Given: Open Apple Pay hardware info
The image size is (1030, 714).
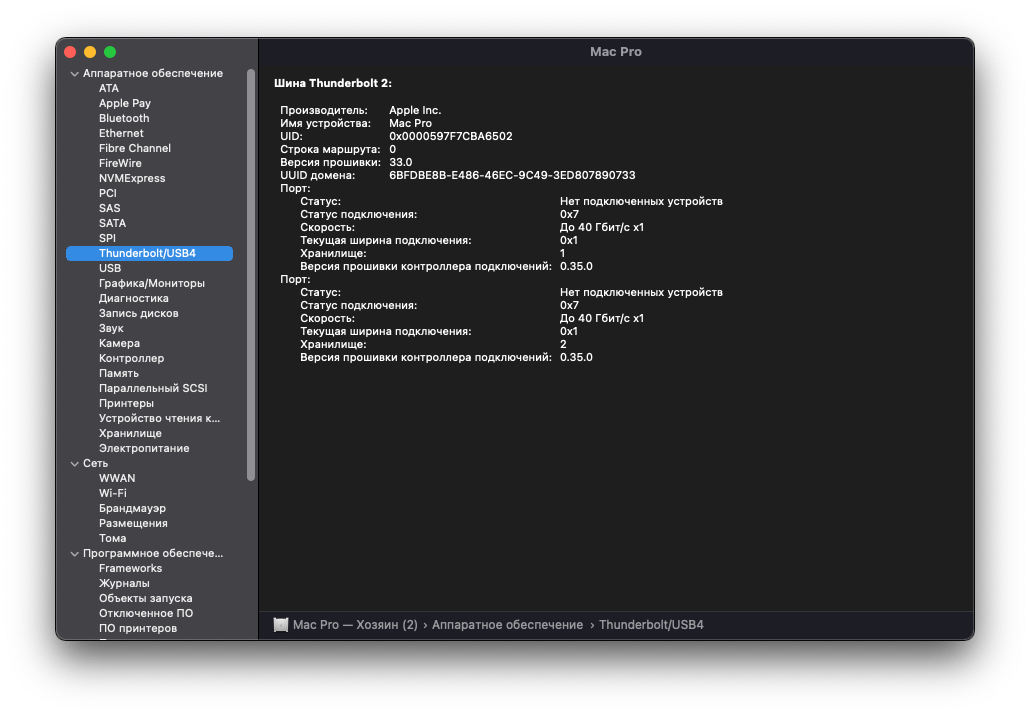Looking at the screenshot, I should [x=125, y=103].
